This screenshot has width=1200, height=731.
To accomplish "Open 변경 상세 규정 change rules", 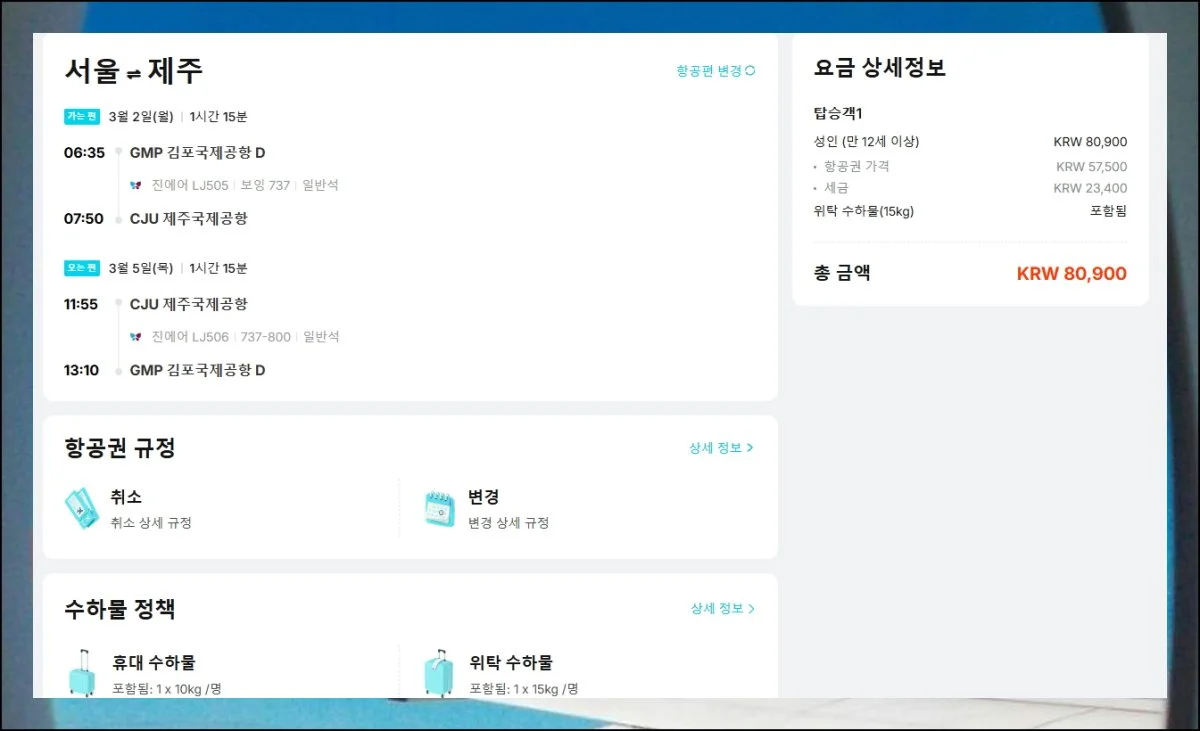I will (x=508, y=523).
